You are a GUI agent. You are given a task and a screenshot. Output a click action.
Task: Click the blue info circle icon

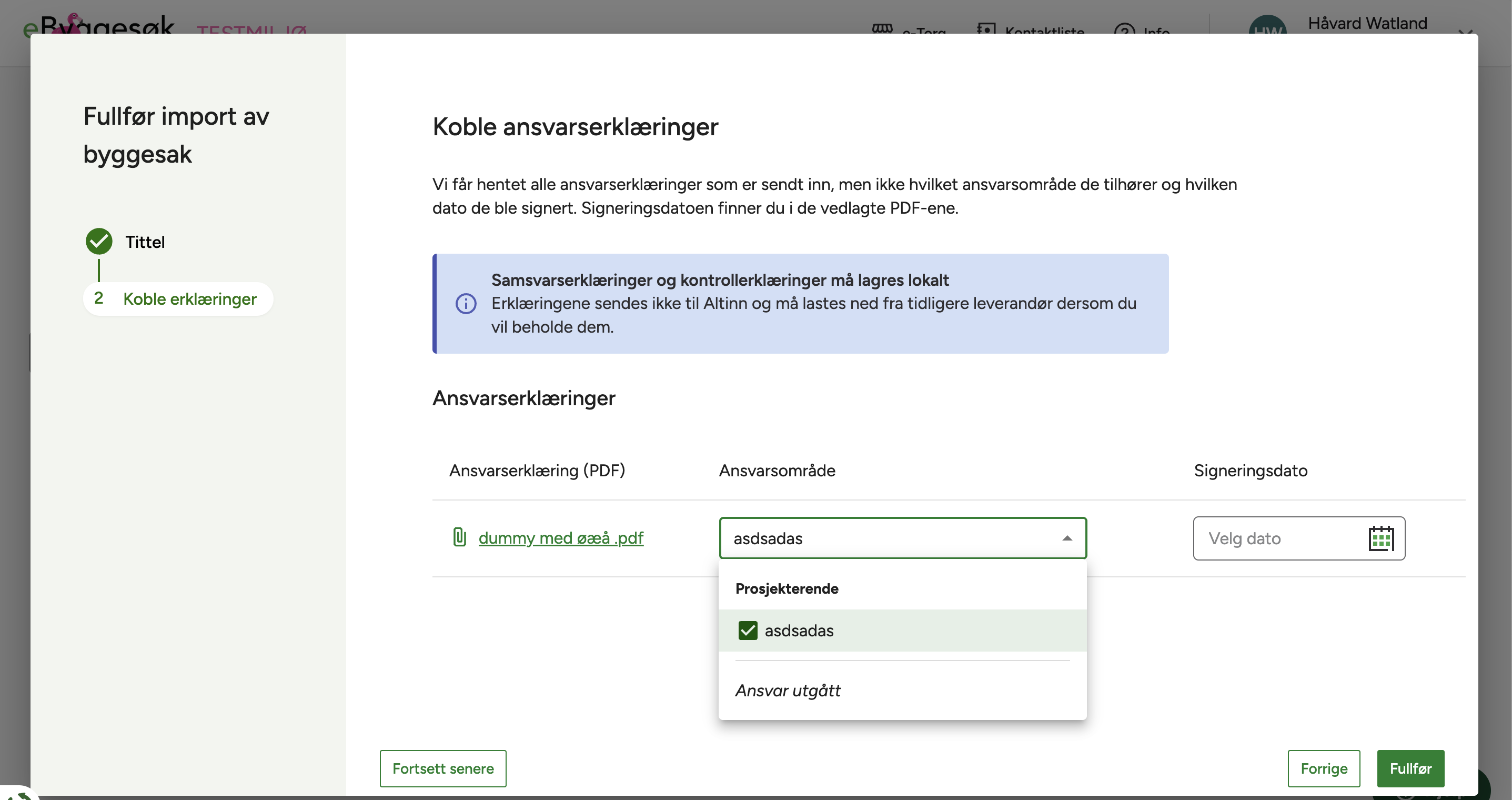coord(466,303)
